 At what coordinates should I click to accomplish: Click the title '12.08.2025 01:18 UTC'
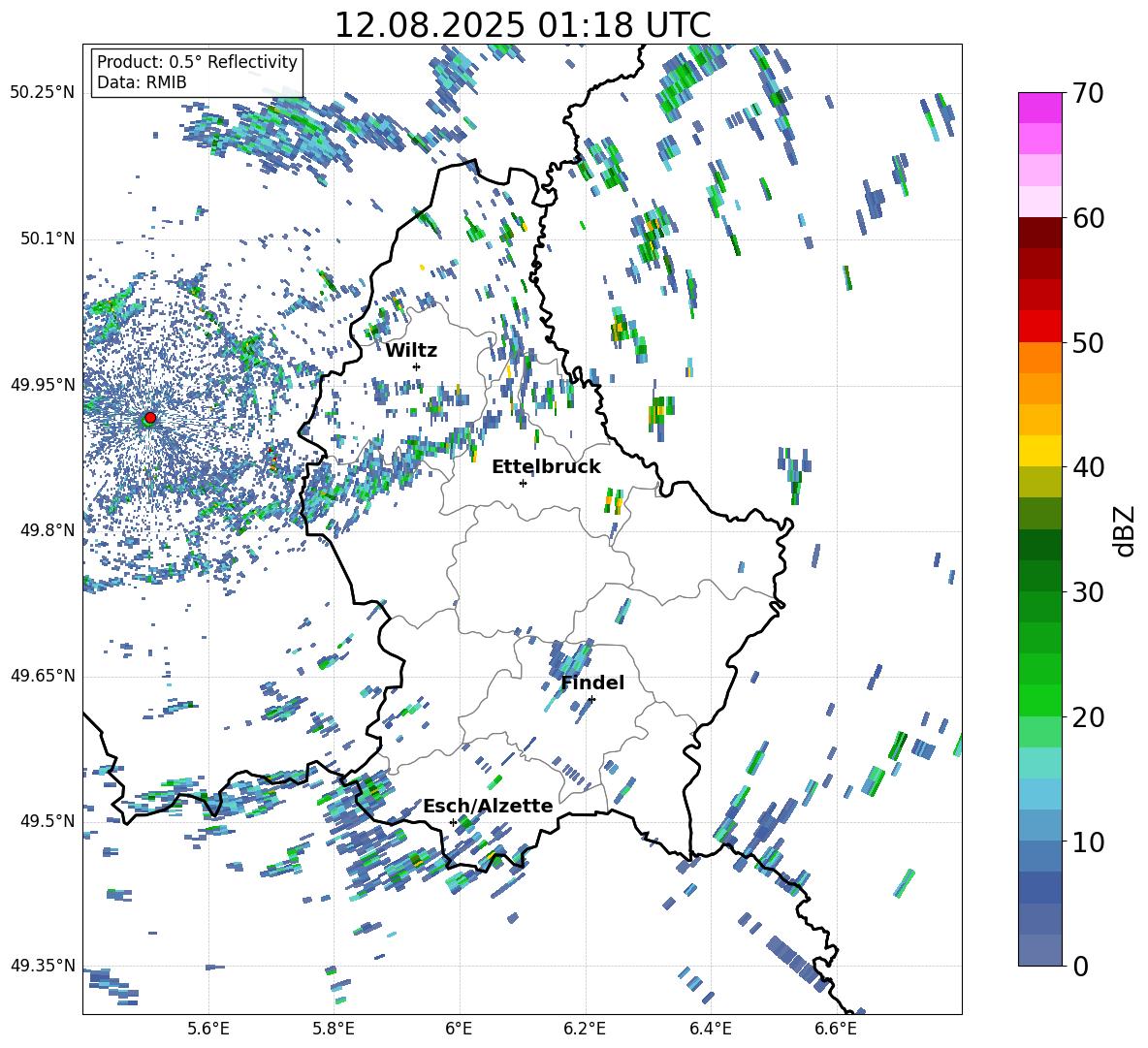point(522,25)
